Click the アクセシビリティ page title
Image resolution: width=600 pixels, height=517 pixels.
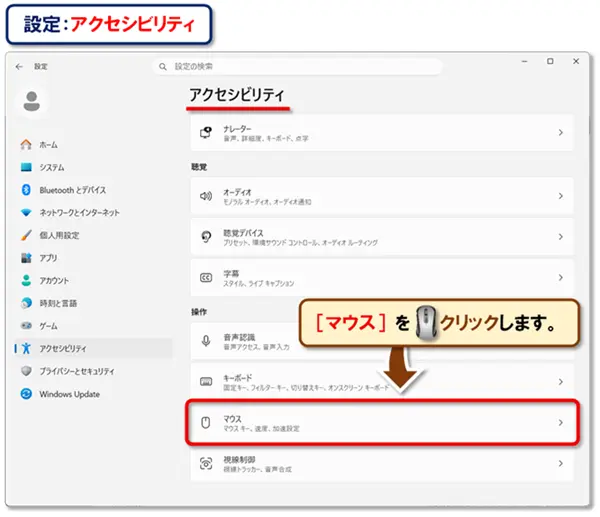237,95
